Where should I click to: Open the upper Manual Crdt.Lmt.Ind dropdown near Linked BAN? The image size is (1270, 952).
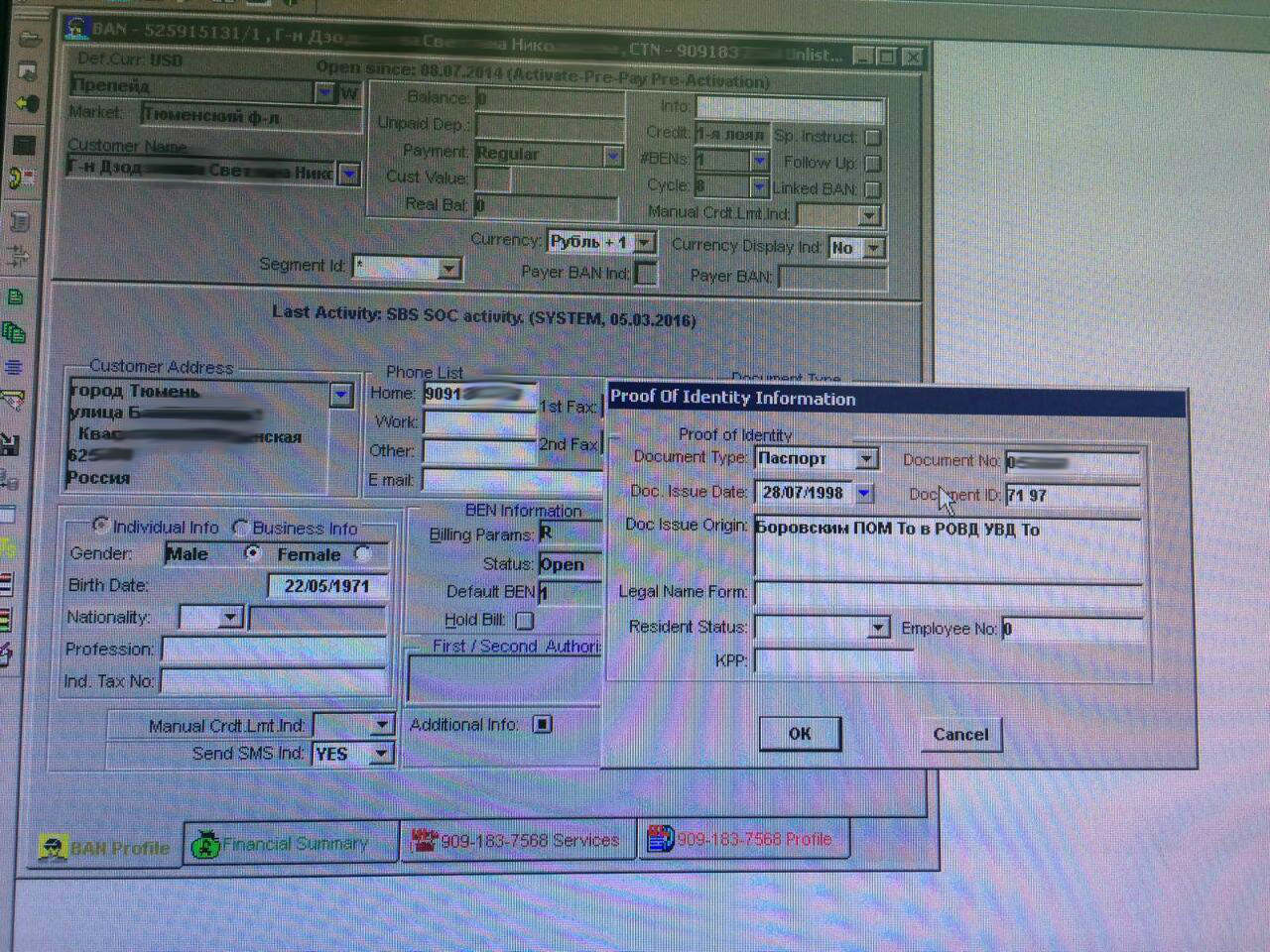pyautogui.click(x=869, y=214)
